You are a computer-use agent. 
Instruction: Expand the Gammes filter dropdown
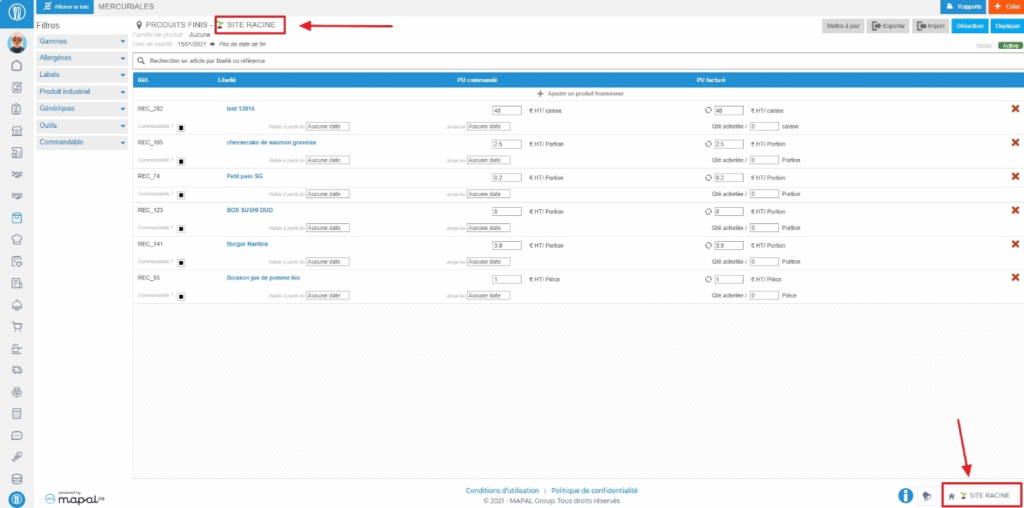[122, 42]
